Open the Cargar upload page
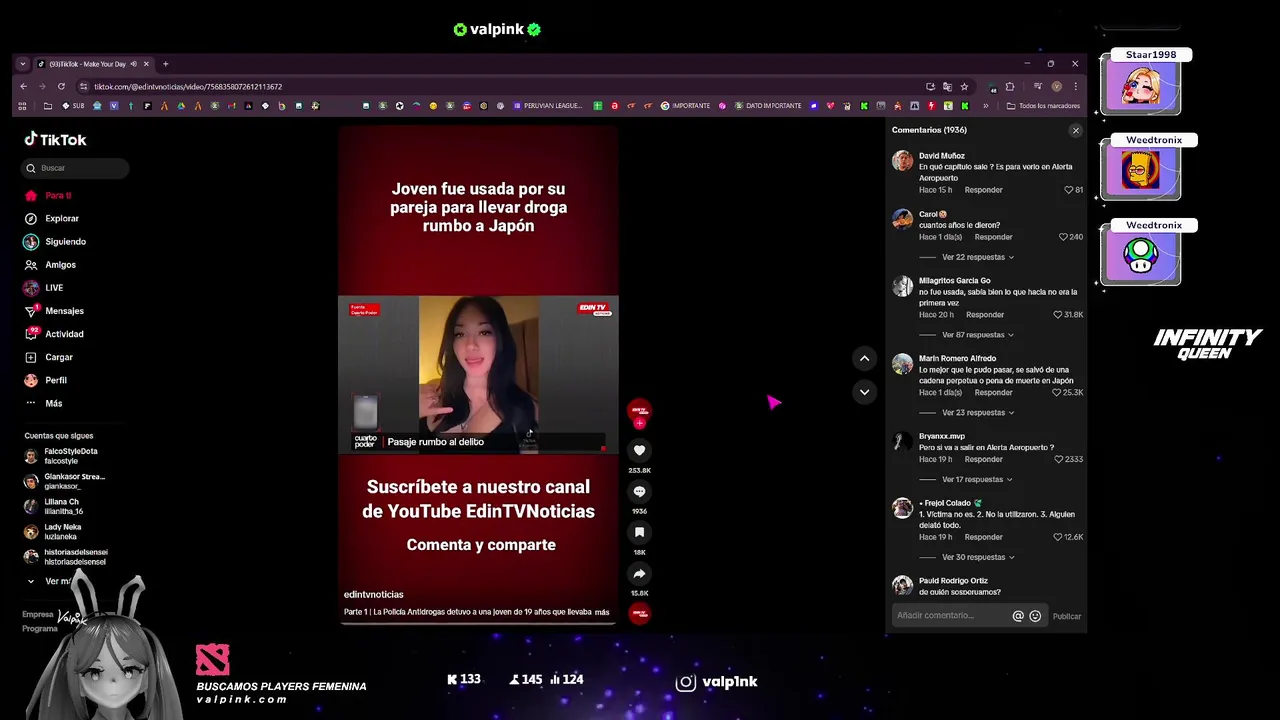Screen dimensions: 1280x720 point(49,356)
